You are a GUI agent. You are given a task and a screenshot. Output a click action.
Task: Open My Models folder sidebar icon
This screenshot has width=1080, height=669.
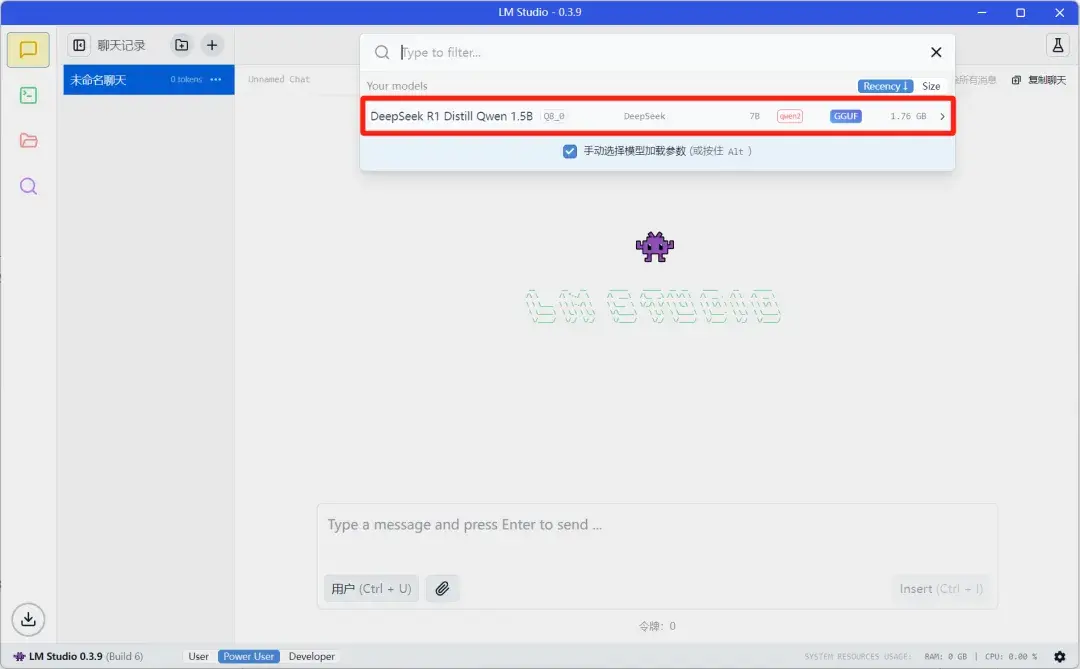pyautogui.click(x=28, y=141)
